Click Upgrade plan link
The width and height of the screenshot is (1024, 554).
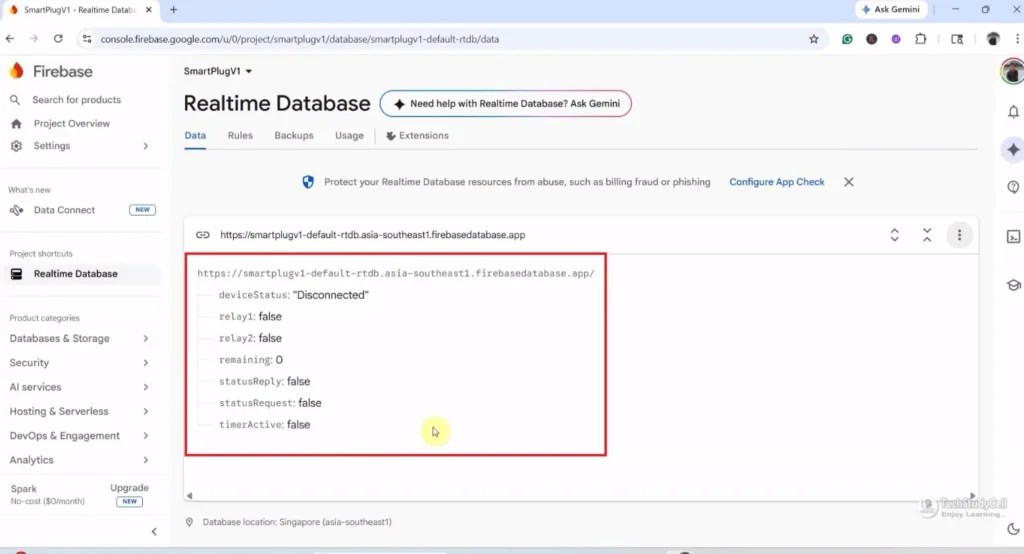(129, 488)
